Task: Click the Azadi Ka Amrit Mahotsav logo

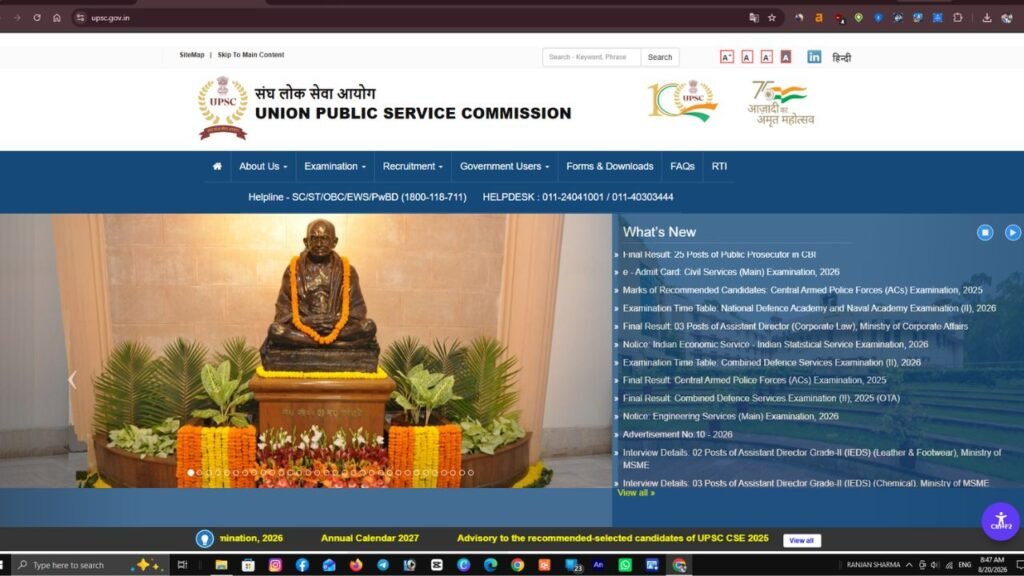Action: [x=781, y=103]
